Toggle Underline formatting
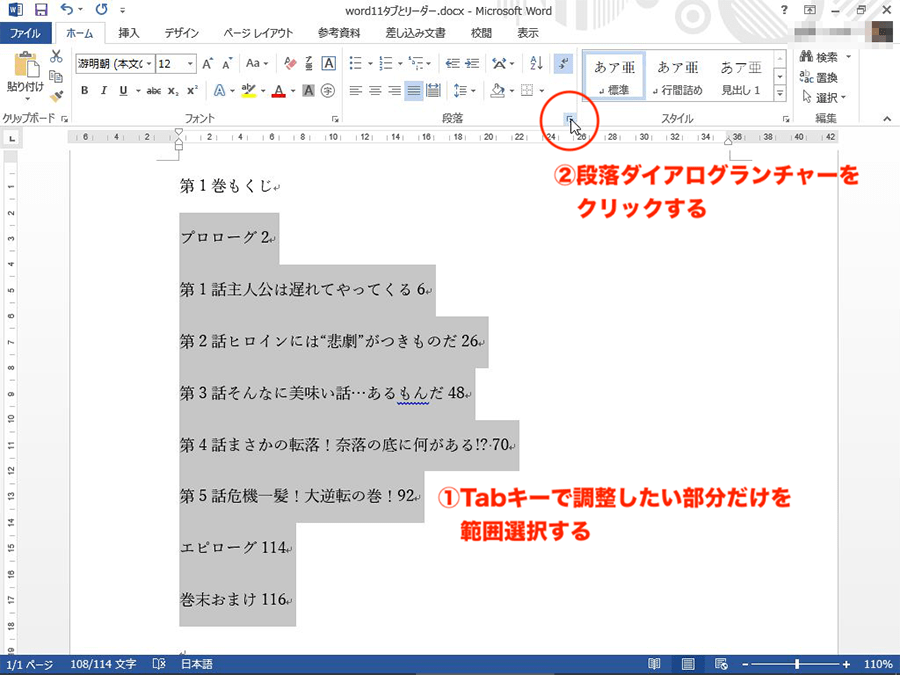Screen dimensions: 900x675 pos(123,91)
